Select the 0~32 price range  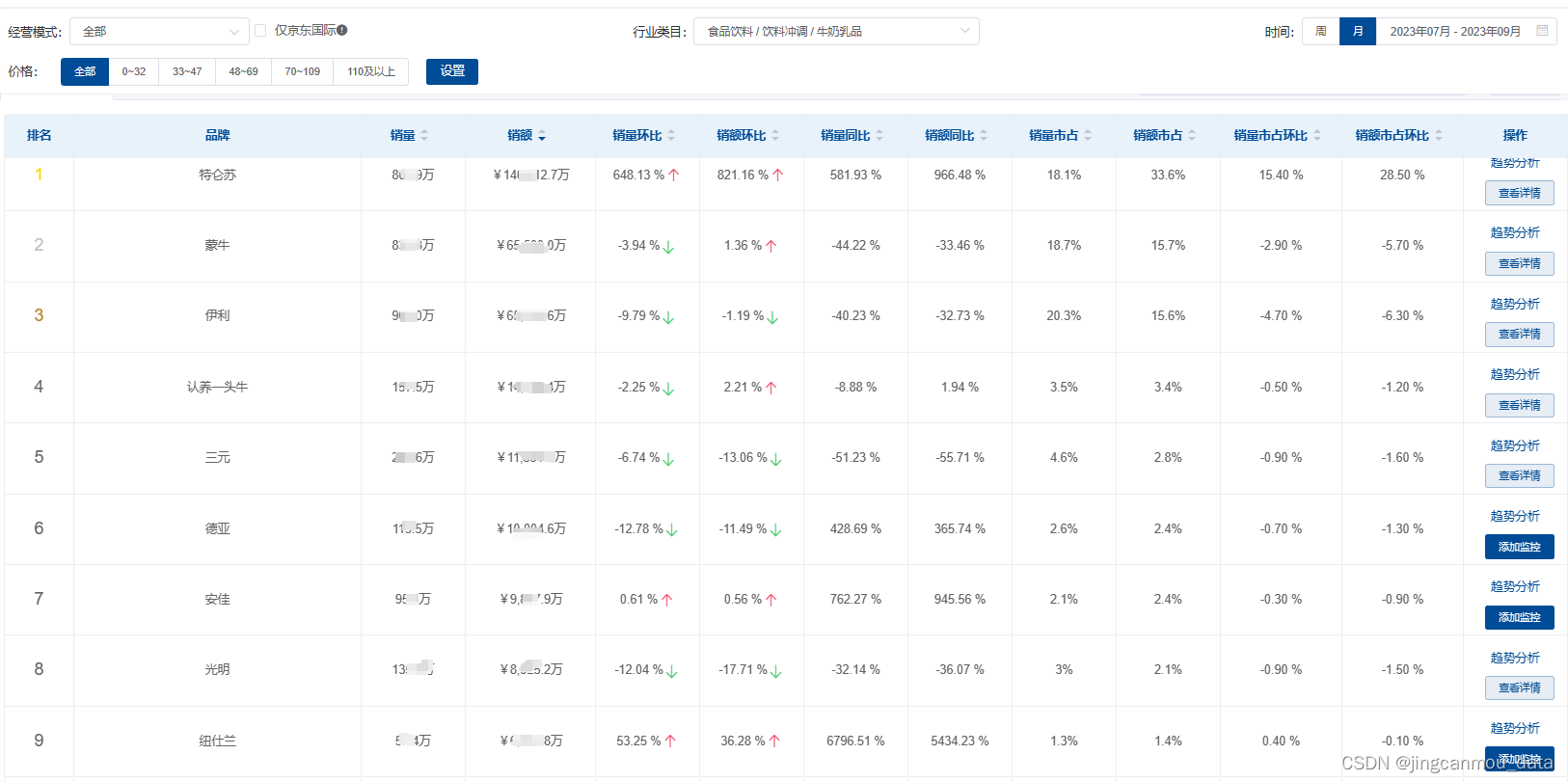tap(134, 72)
